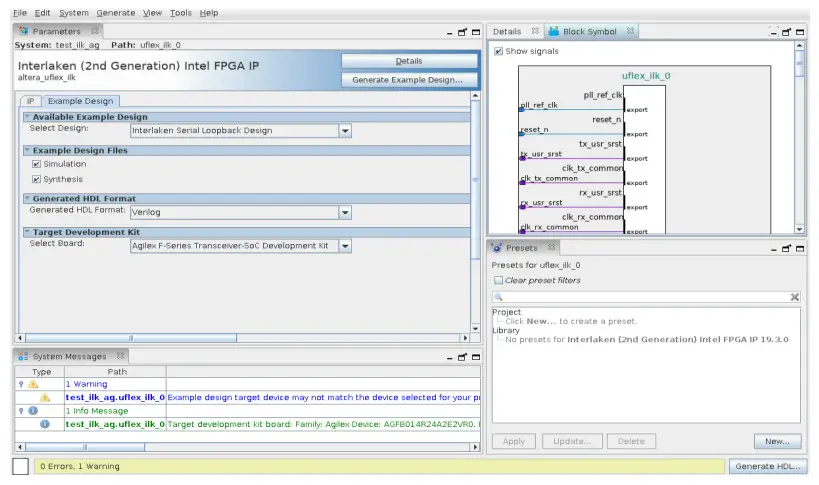Click the New... preset button

[777, 441]
